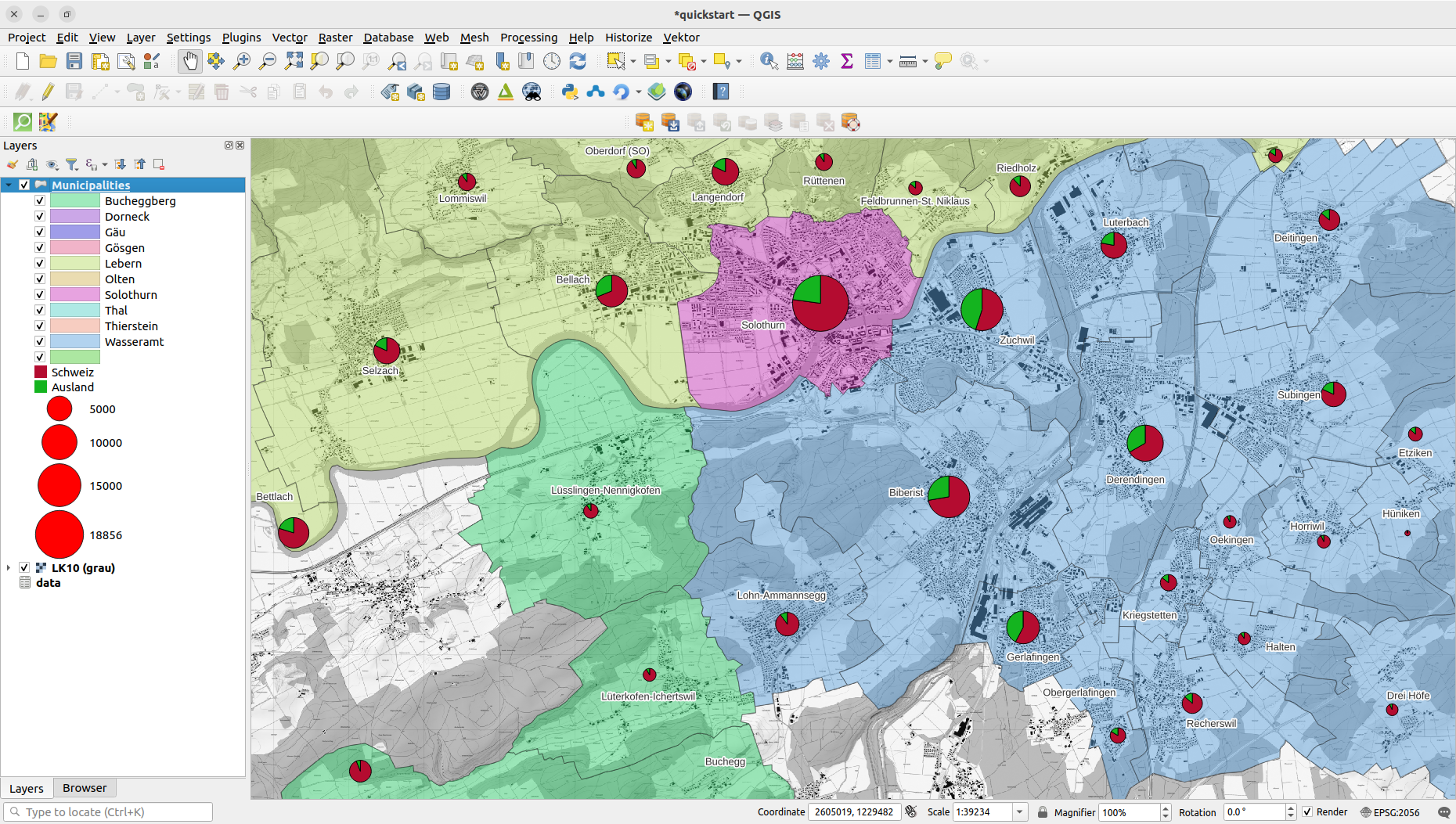Open the Python Console
1456x824 pixels.
click(570, 92)
